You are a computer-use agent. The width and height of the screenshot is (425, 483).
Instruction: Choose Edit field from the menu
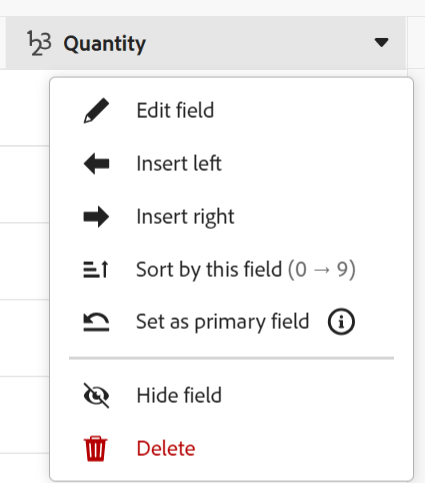click(x=175, y=110)
